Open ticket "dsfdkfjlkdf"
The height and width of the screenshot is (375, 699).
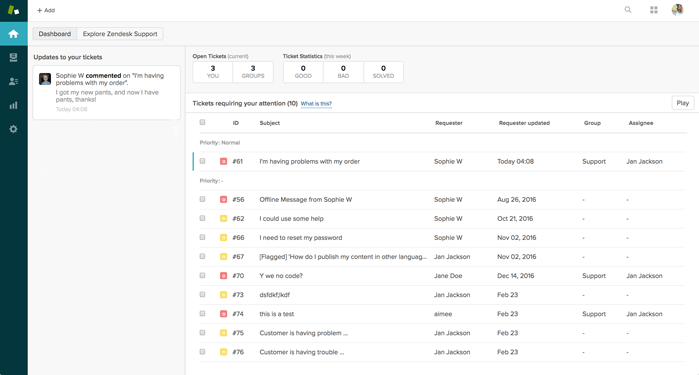[x=275, y=295]
